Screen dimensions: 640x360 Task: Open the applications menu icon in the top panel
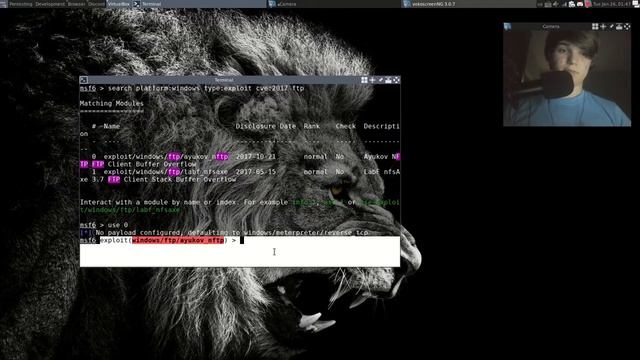point(3,4)
